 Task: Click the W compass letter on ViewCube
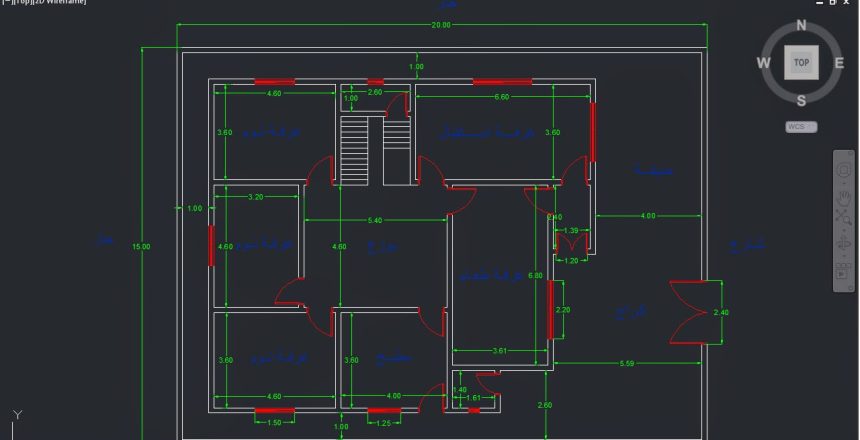pyautogui.click(x=763, y=63)
